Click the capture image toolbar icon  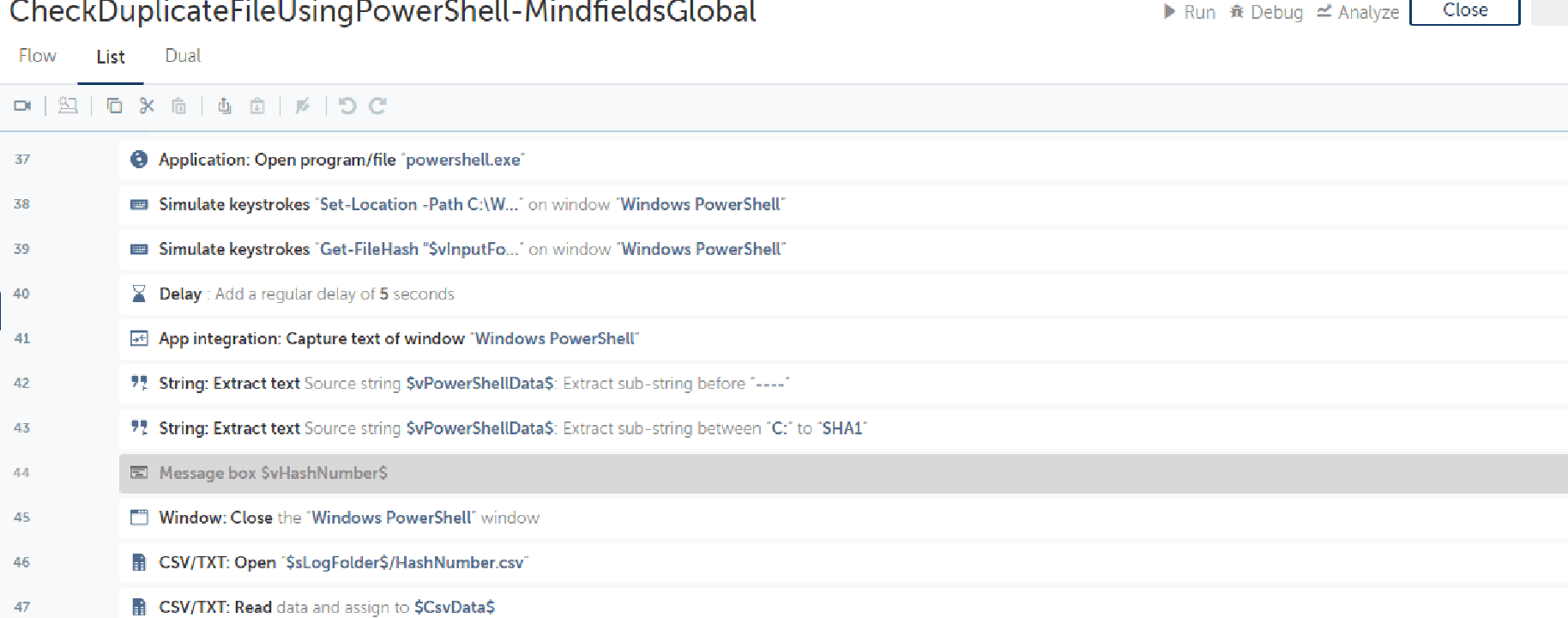coord(68,106)
